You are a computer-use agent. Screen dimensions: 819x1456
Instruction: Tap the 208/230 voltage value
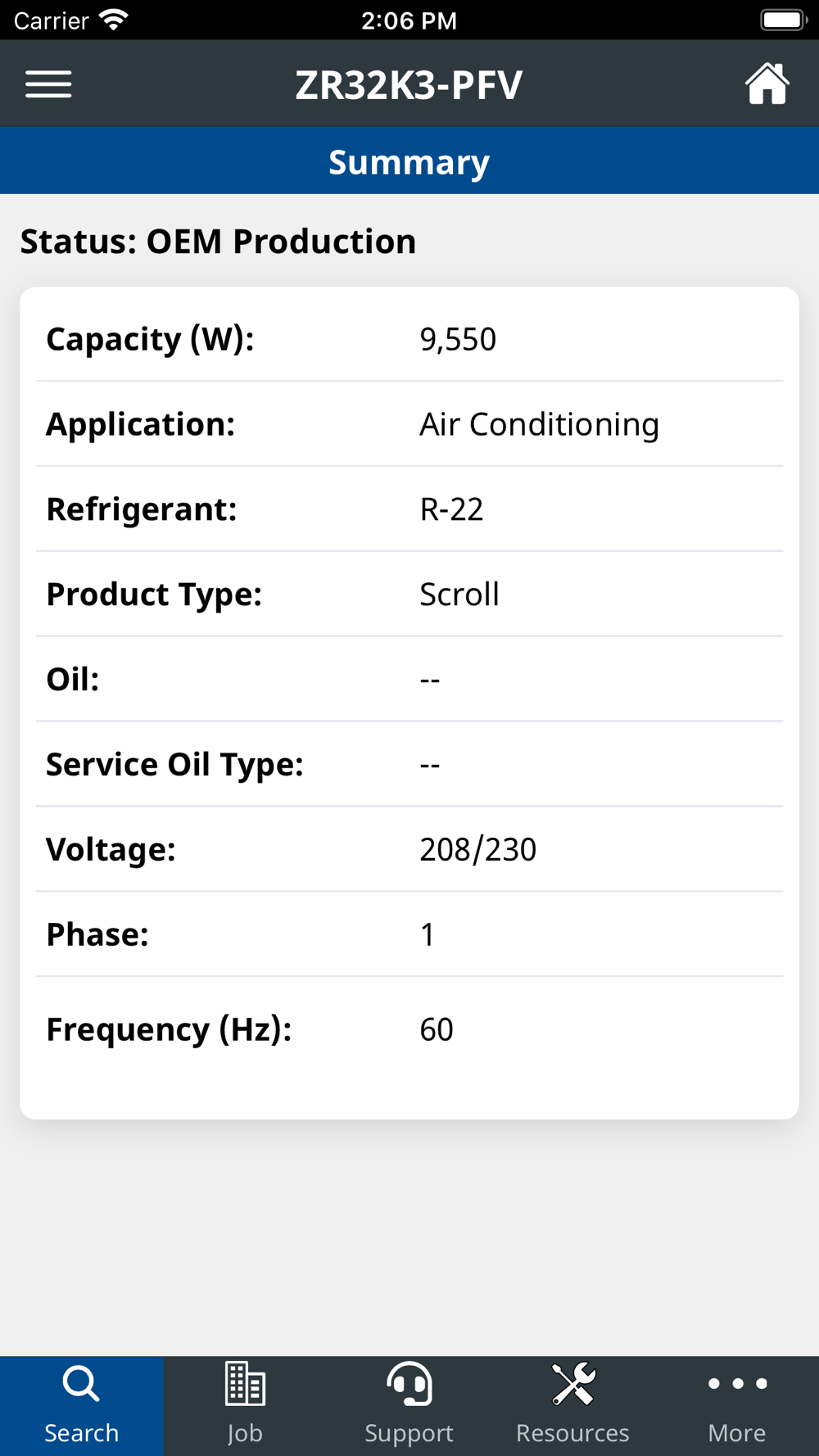[x=477, y=850]
